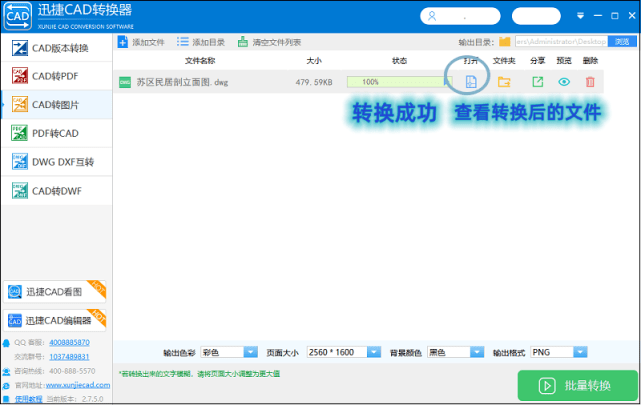Select the CAD转图片 sidebar item
Screen dimensions: 641x405
[56, 105]
